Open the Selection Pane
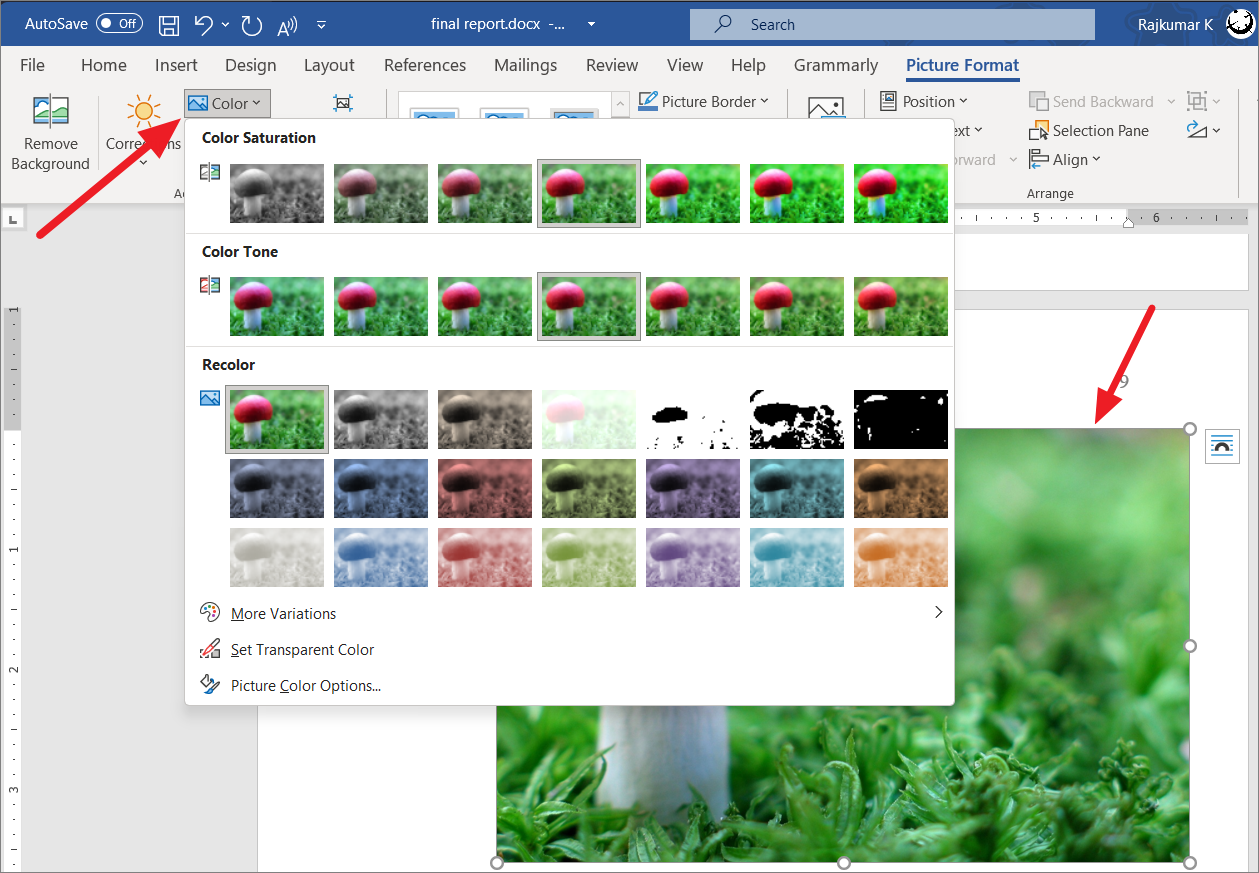 coord(1089,131)
